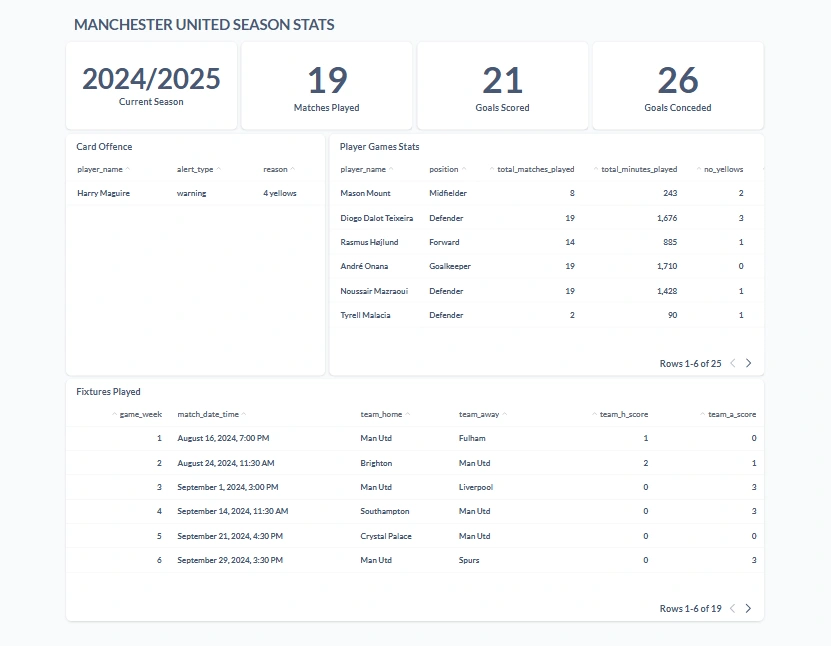Click the Goalkeeper position cell
This screenshot has height=646, width=831.
450,266
